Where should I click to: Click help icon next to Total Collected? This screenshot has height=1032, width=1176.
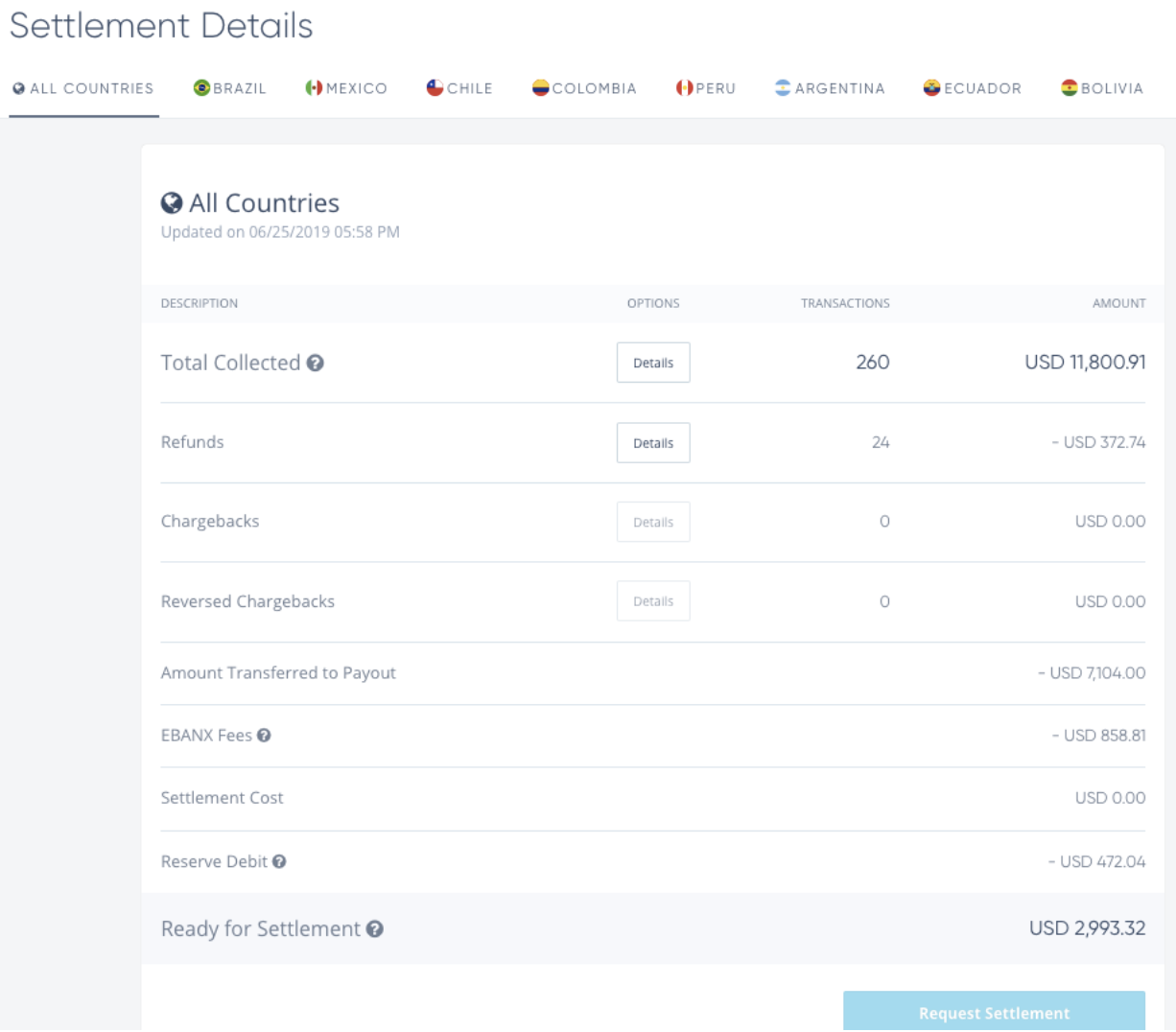[315, 364]
